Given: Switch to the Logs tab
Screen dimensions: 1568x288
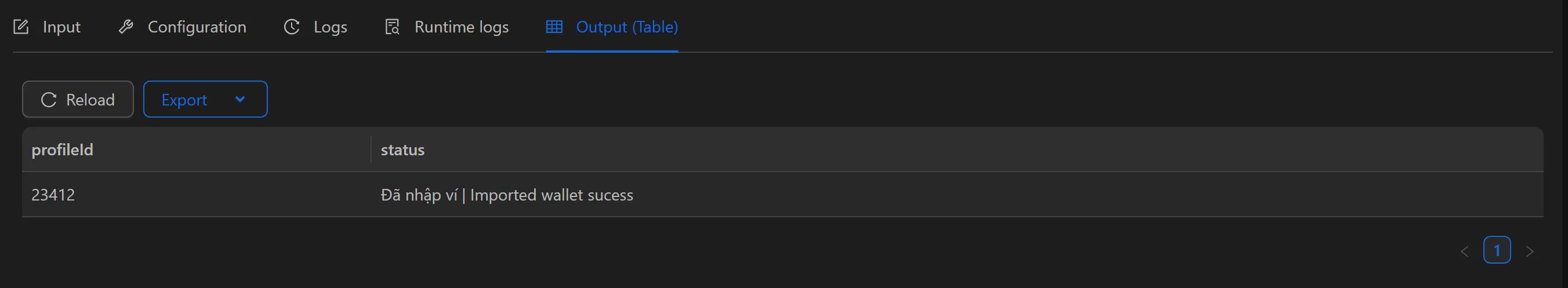Looking at the screenshot, I should point(330,27).
